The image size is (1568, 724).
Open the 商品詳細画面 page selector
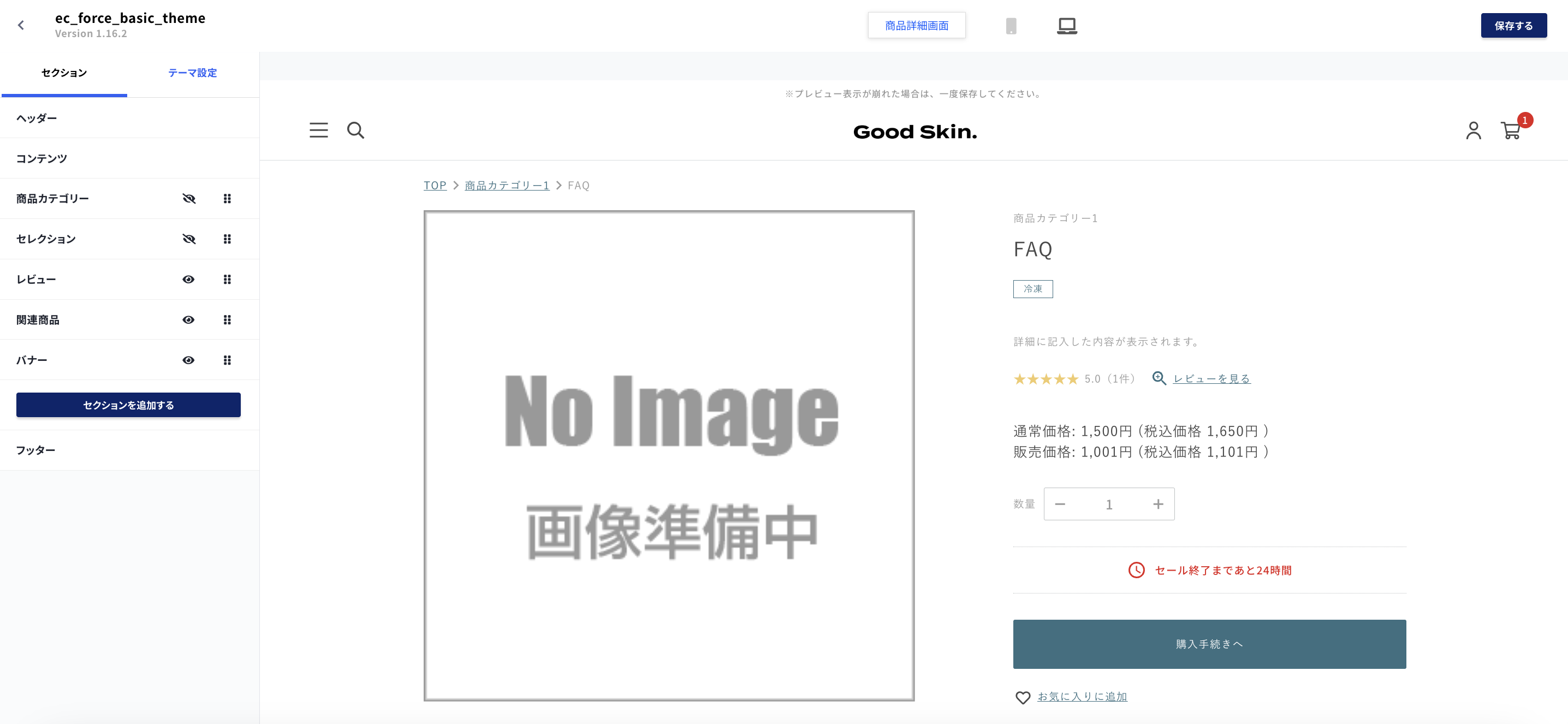point(917,25)
